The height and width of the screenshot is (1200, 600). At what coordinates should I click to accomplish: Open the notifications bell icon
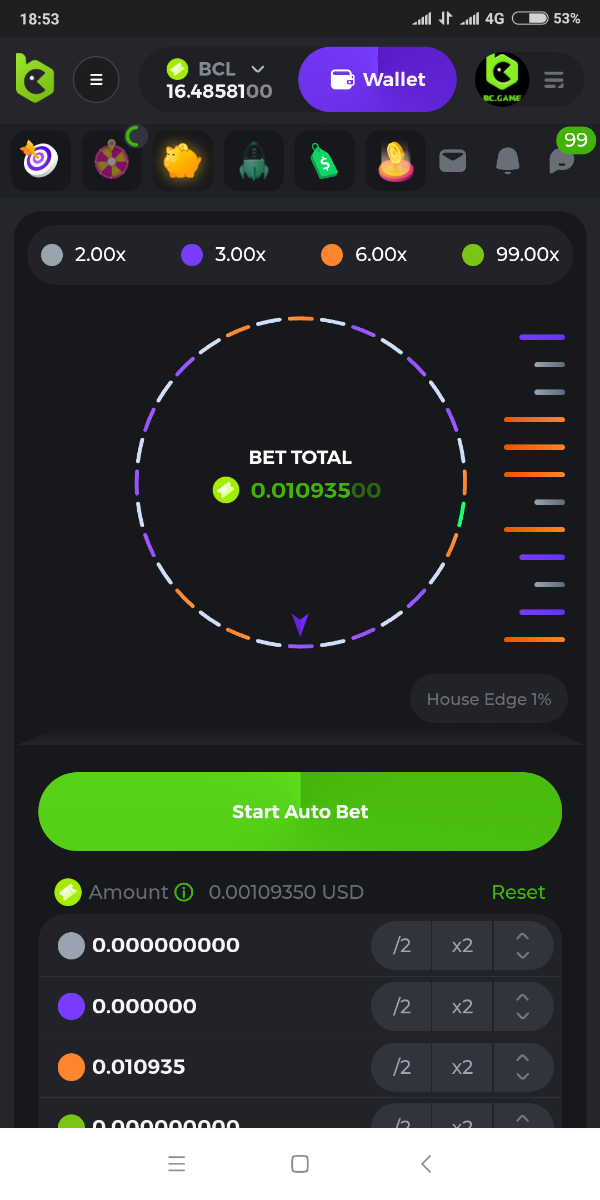[x=508, y=160]
